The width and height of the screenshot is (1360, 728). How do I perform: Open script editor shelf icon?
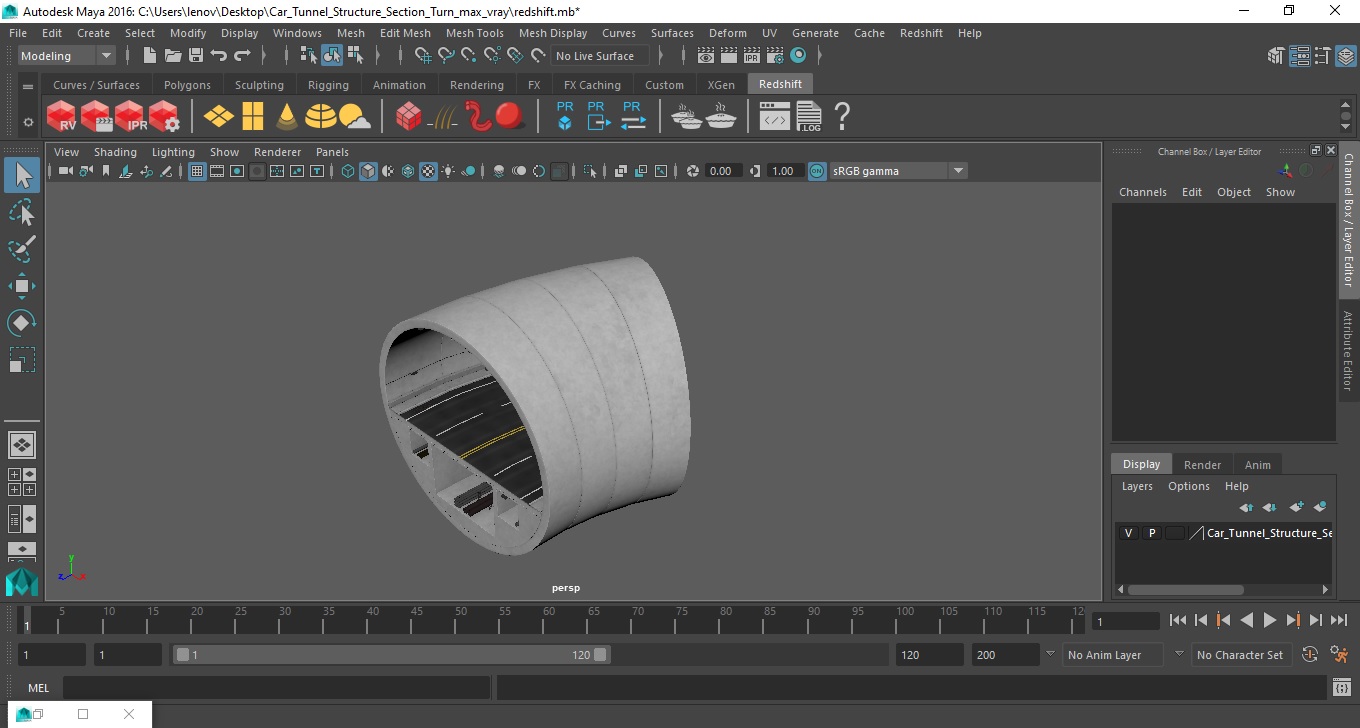click(x=775, y=117)
